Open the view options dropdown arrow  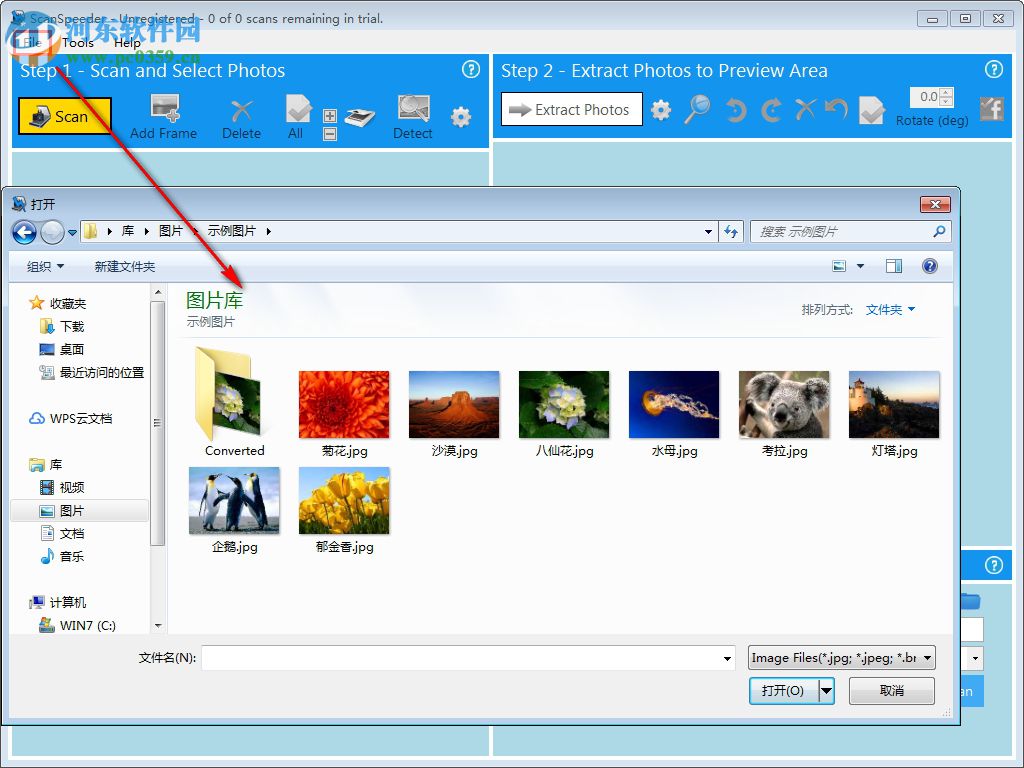860,266
